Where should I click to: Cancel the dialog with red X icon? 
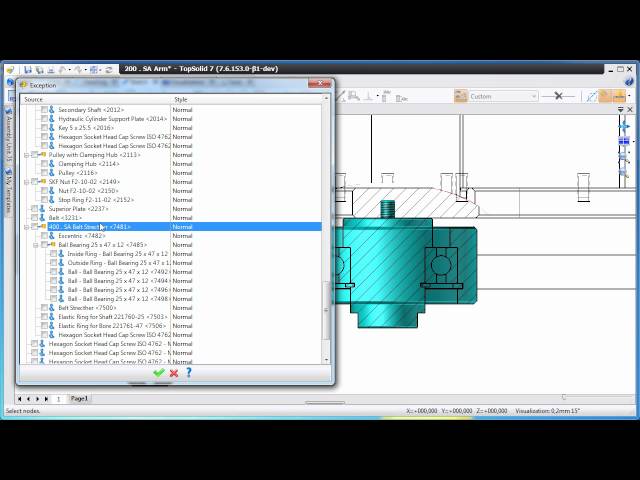click(x=173, y=373)
